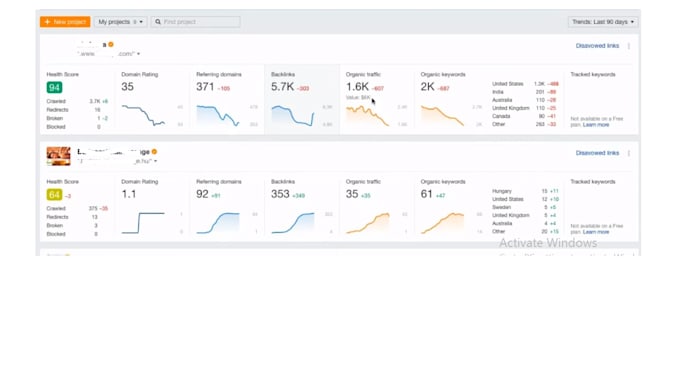Click the green Health Score 94 badge
The width and height of the screenshot is (680, 382).
click(54, 88)
